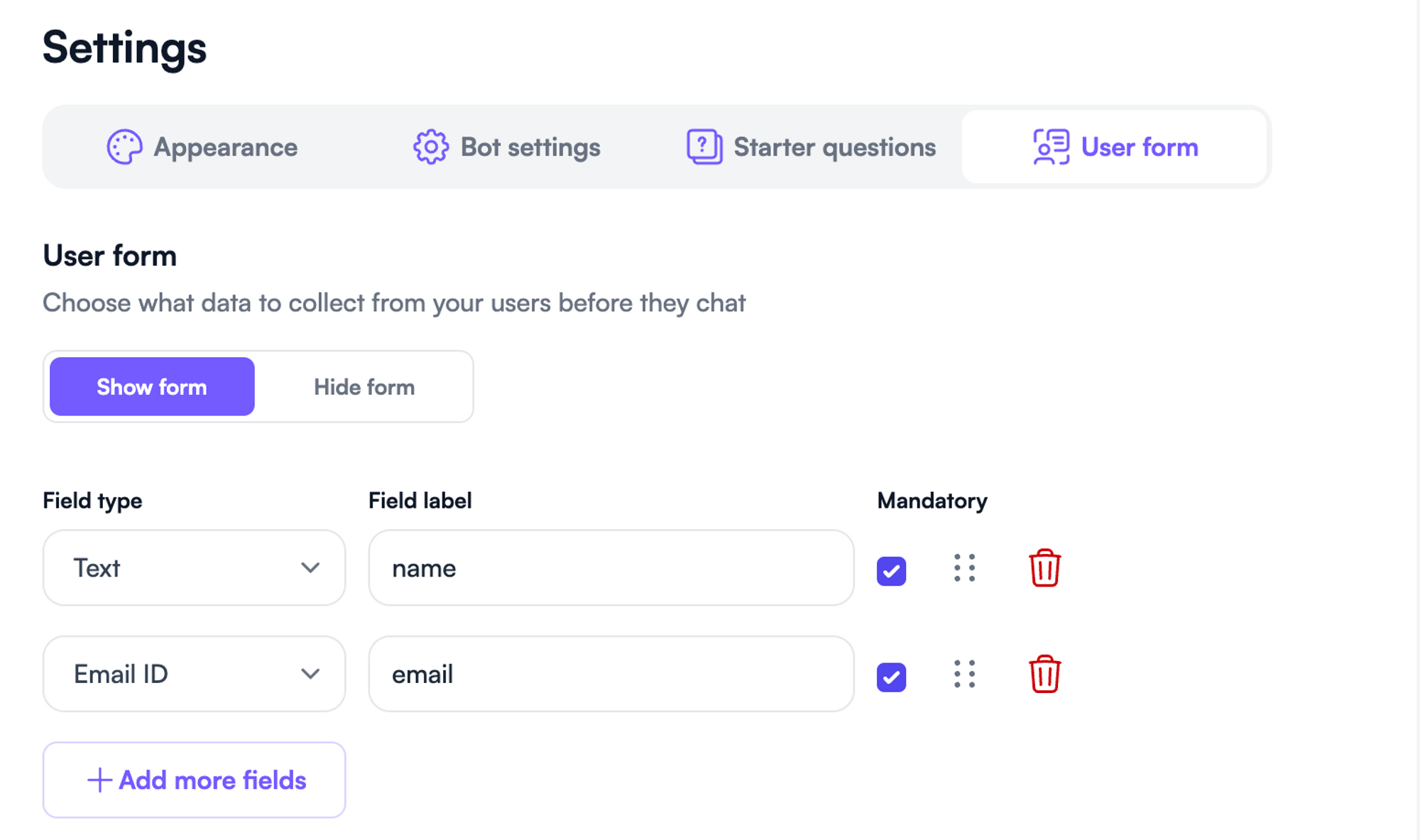Open the Field type dropdown showing Text

pos(193,567)
